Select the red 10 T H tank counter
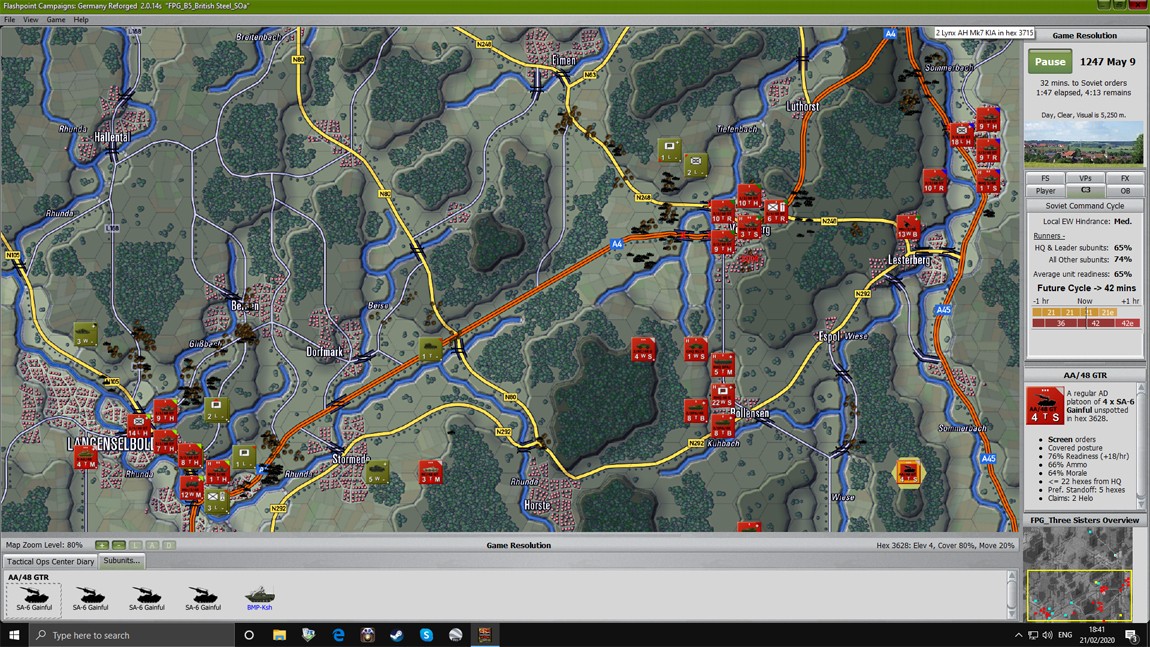The height and width of the screenshot is (647, 1150). point(749,197)
